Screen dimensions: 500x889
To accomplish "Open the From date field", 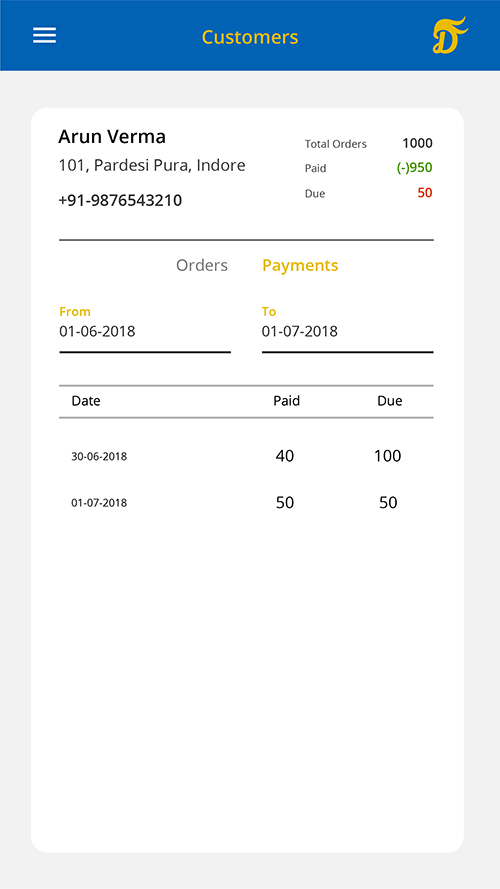I will click(145, 329).
